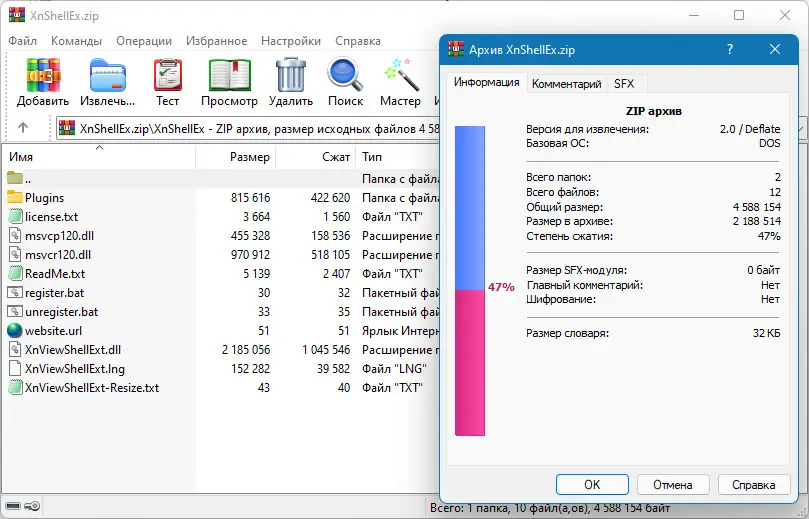Click the register.bat file icon
The width and height of the screenshot is (809, 519).
15,293
